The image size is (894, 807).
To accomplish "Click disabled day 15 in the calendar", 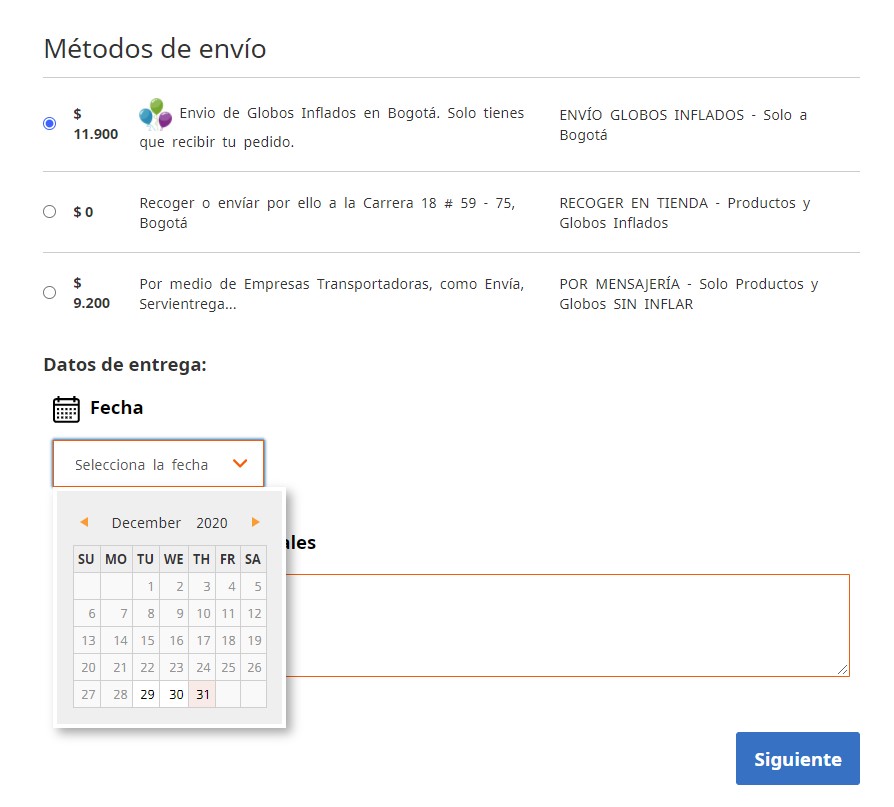I will pyautogui.click(x=147, y=640).
